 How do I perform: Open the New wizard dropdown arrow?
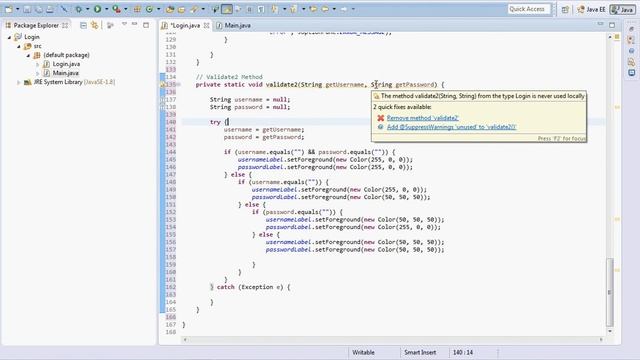pyautogui.click(x=17, y=9)
